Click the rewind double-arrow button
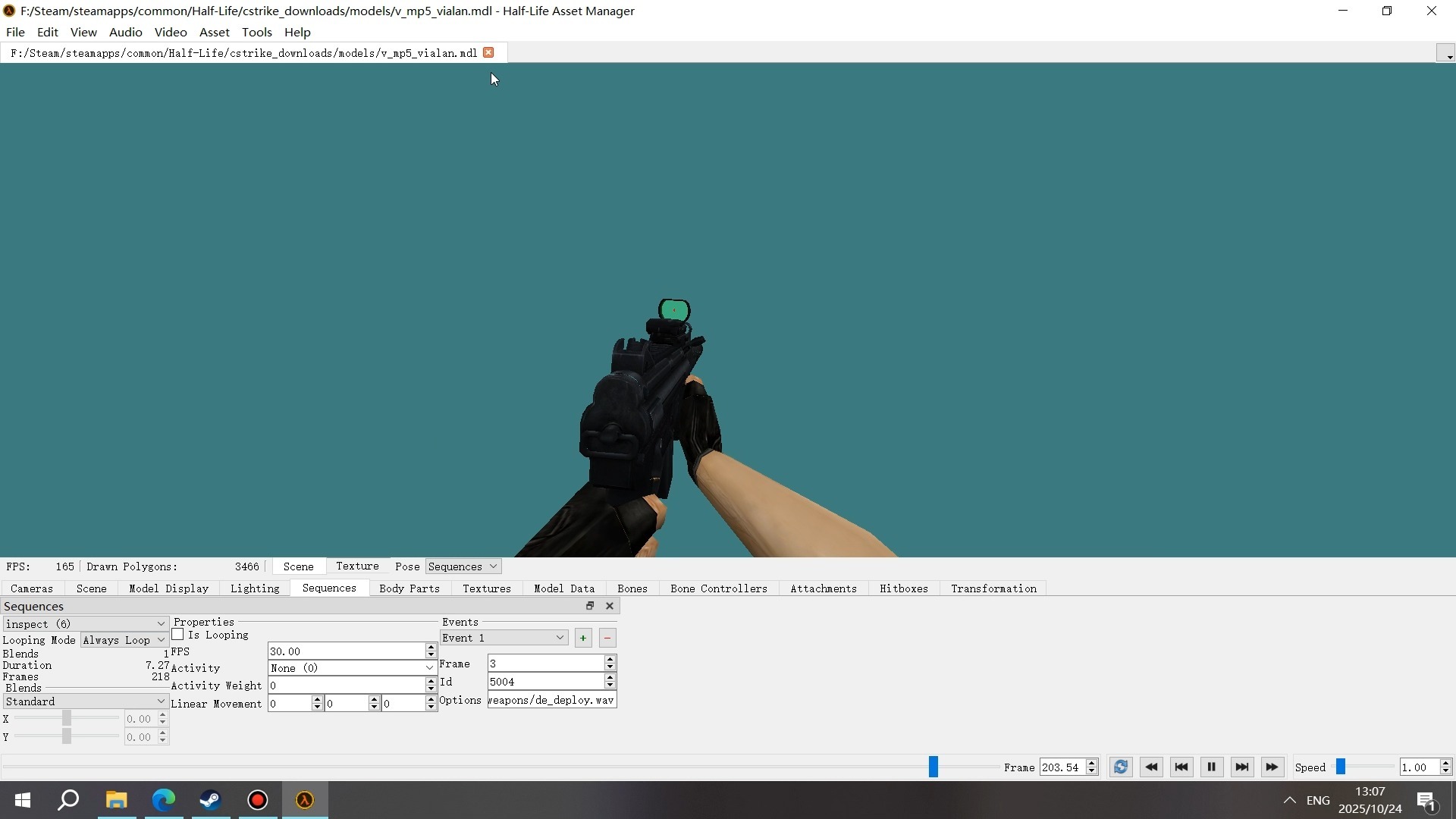This screenshot has height=819, width=1456. 1150,767
